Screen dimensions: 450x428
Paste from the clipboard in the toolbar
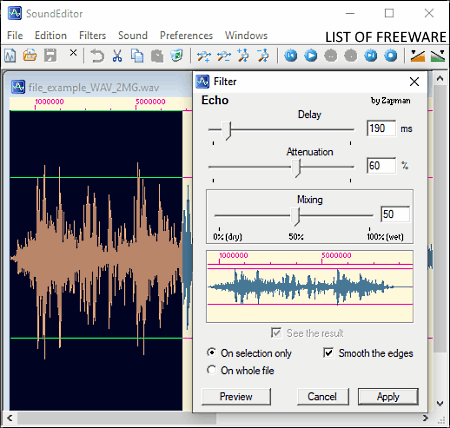(x=157, y=56)
